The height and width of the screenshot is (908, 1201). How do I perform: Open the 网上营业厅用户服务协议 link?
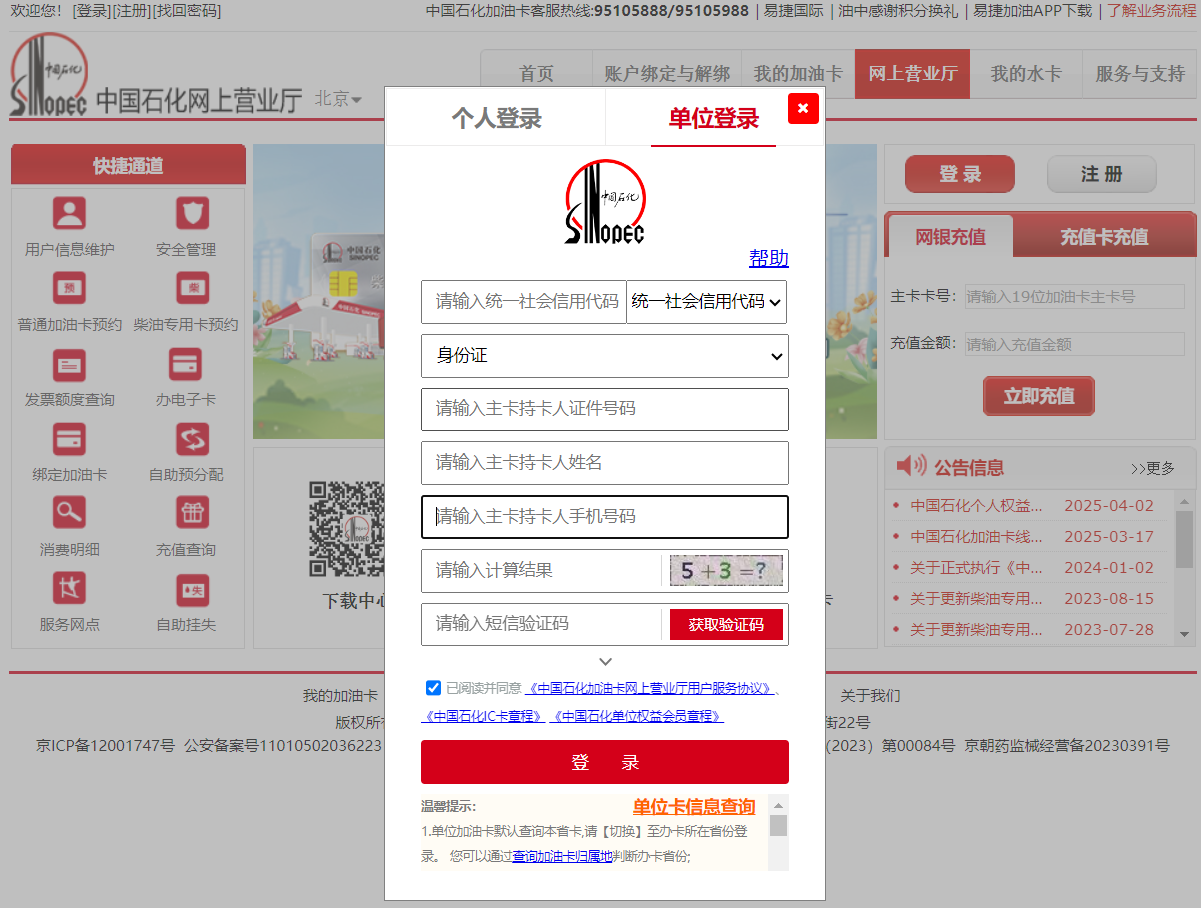point(650,688)
